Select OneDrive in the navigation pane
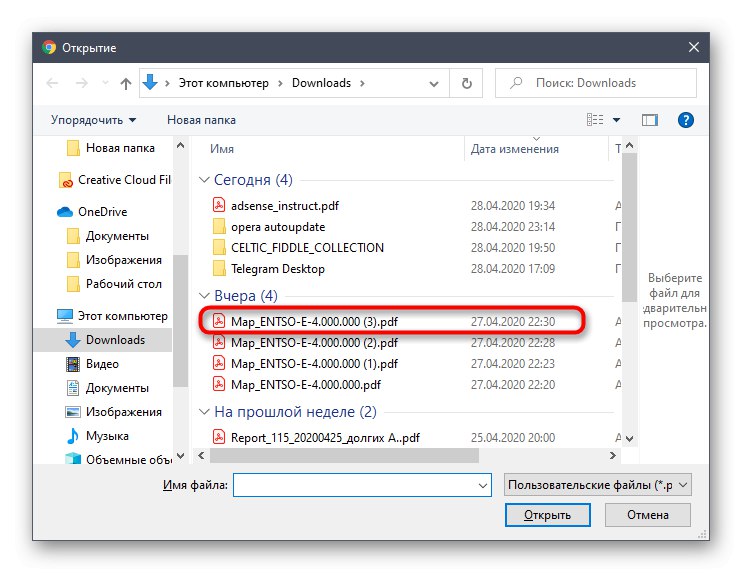The image size is (742, 573). tap(92, 212)
